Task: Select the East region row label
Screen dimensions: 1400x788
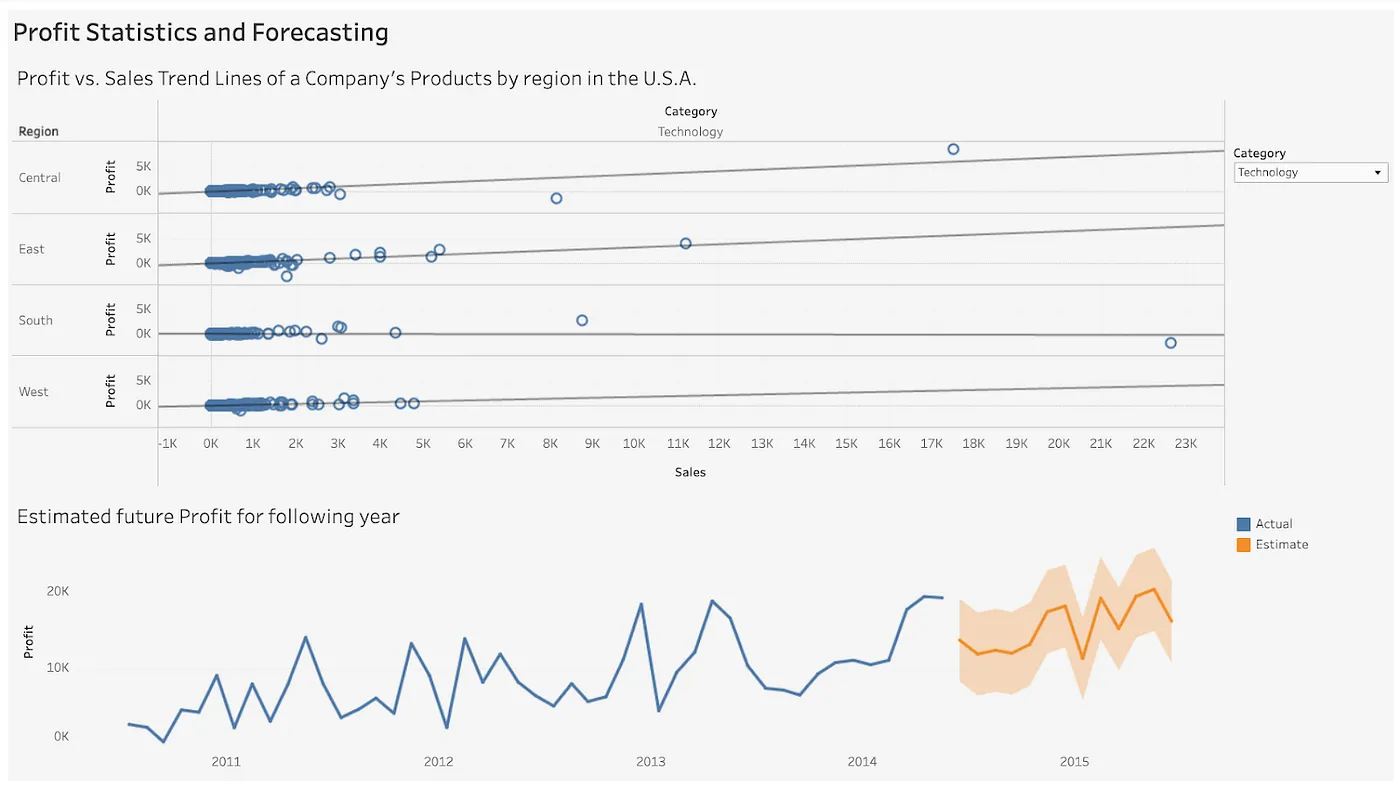Action: coord(31,249)
